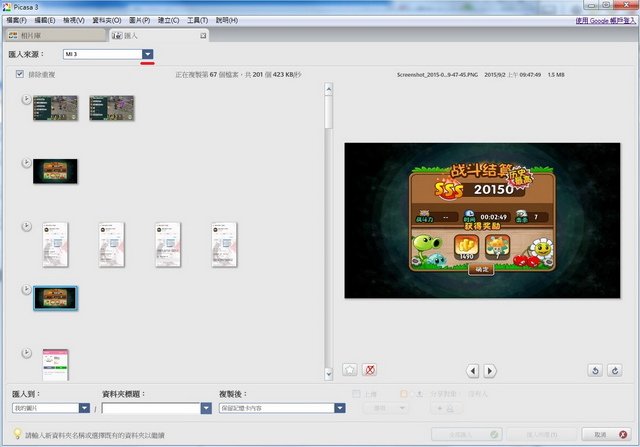
Task: Click the thumbnail list scroll-up arrow
Action: click(x=329, y=89)
